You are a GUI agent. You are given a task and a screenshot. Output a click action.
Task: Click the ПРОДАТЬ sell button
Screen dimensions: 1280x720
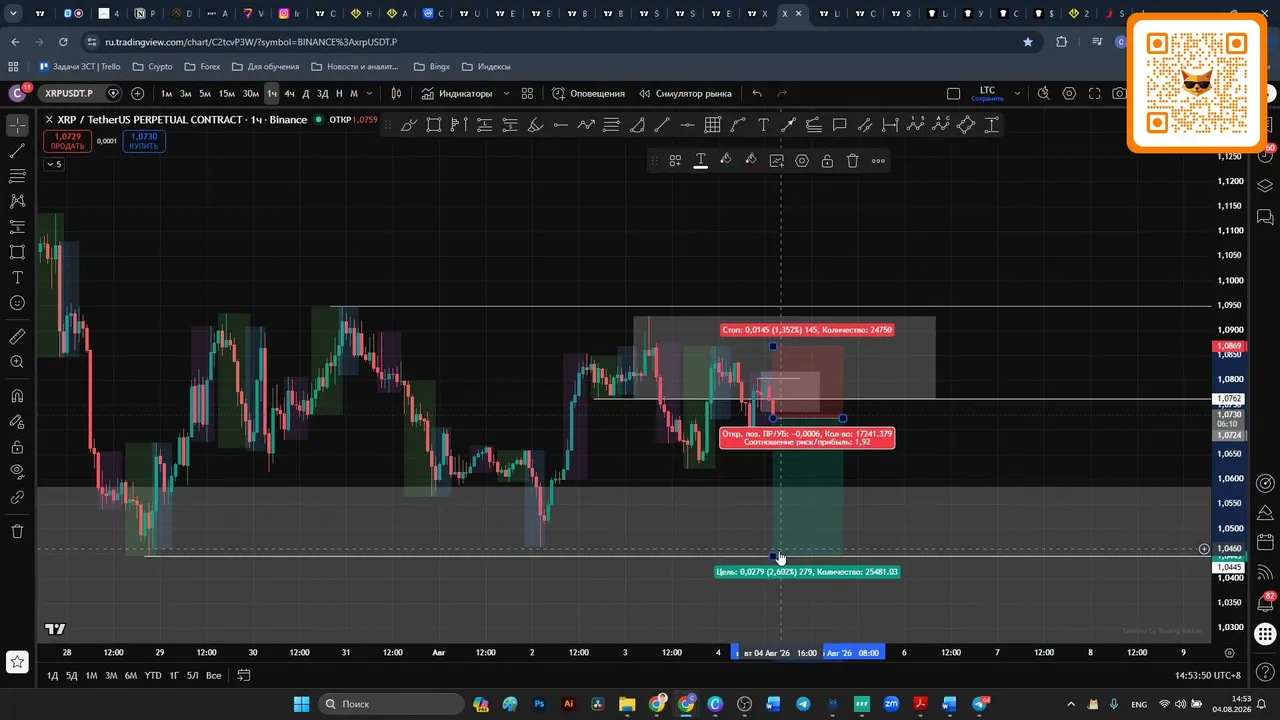pos(67,141)
